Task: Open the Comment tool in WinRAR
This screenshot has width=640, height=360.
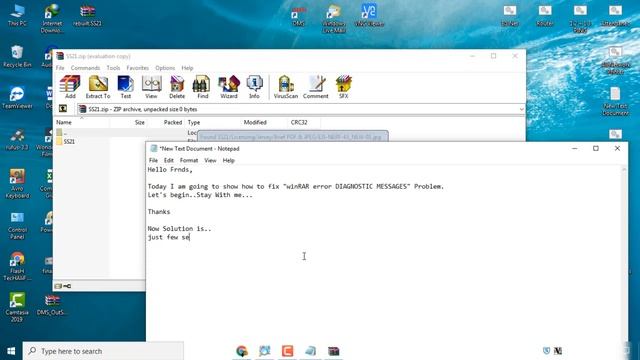Action: tap(316, 87)
